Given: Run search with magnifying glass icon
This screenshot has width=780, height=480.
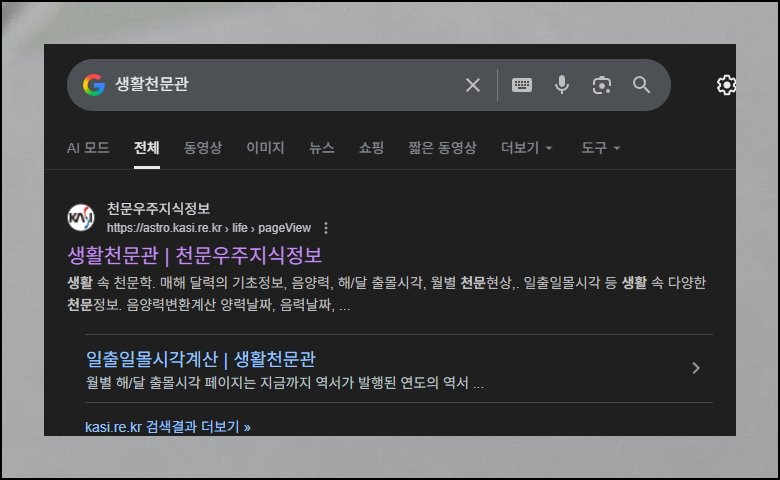Looking at the screenshot, I should coord(642,85).
